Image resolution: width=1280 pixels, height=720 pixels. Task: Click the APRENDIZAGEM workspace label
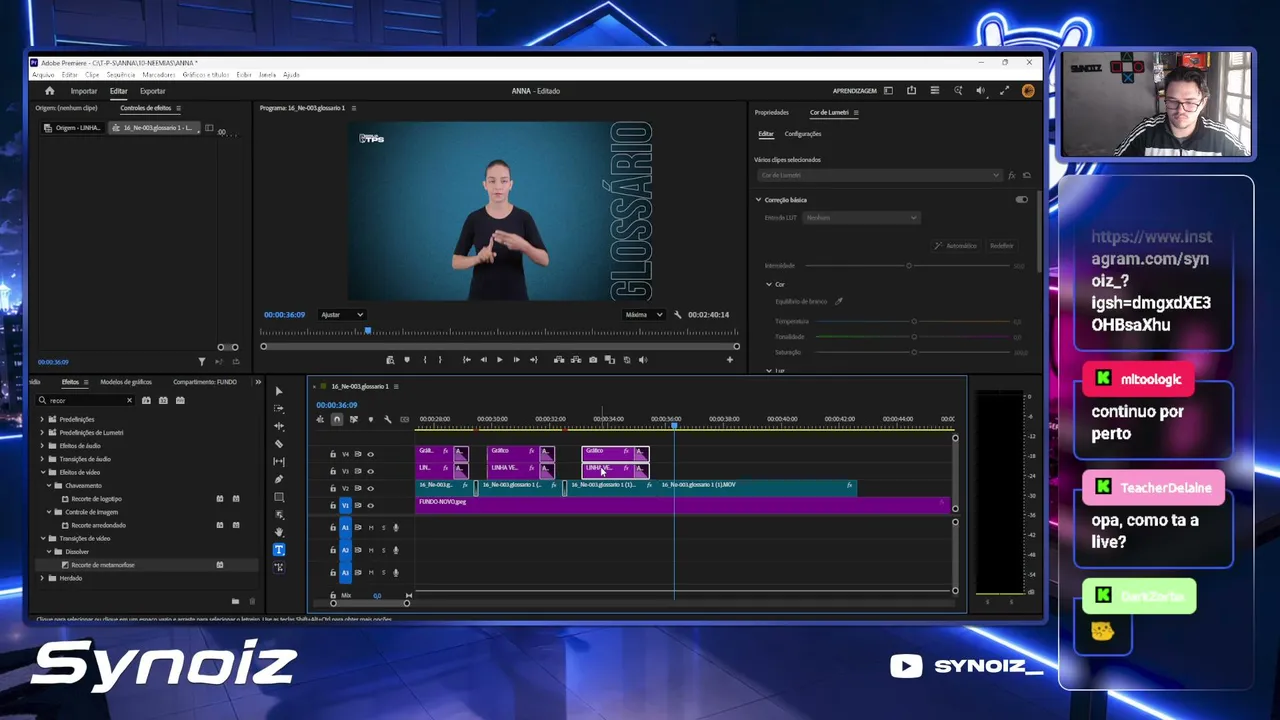click(x=855, y=91)
